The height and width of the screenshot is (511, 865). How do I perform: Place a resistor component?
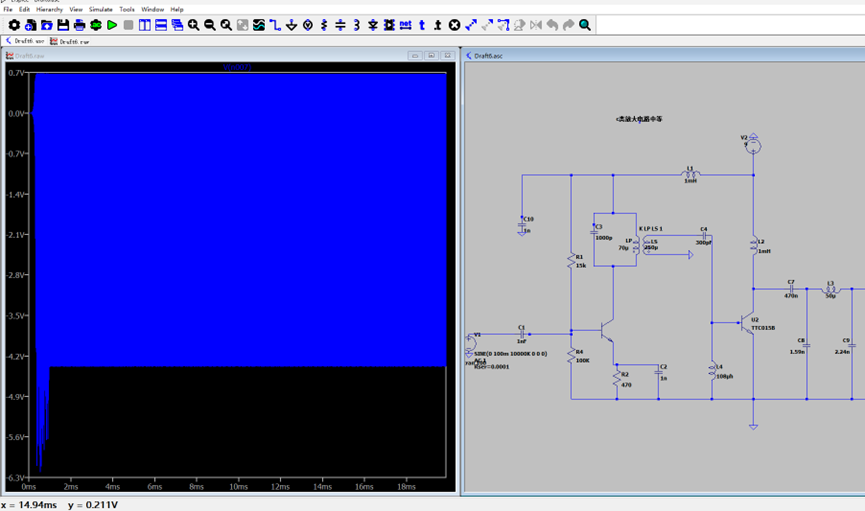(324, 25)
